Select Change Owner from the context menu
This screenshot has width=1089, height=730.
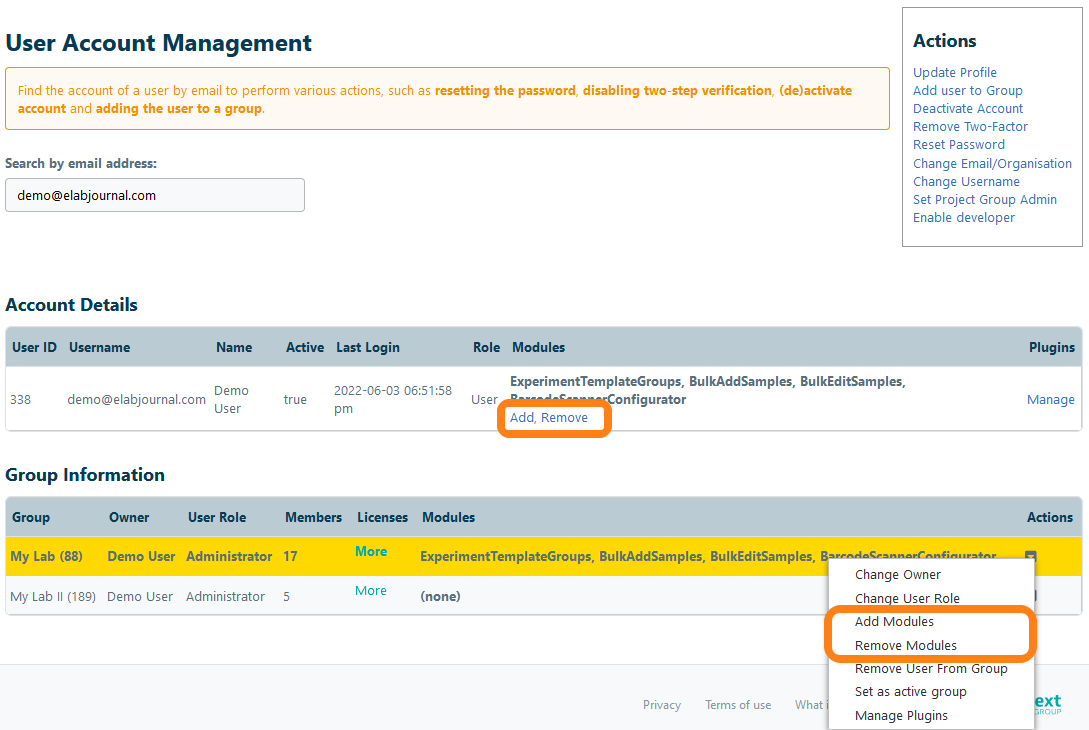pyautogui.click(x=897, y=575)
